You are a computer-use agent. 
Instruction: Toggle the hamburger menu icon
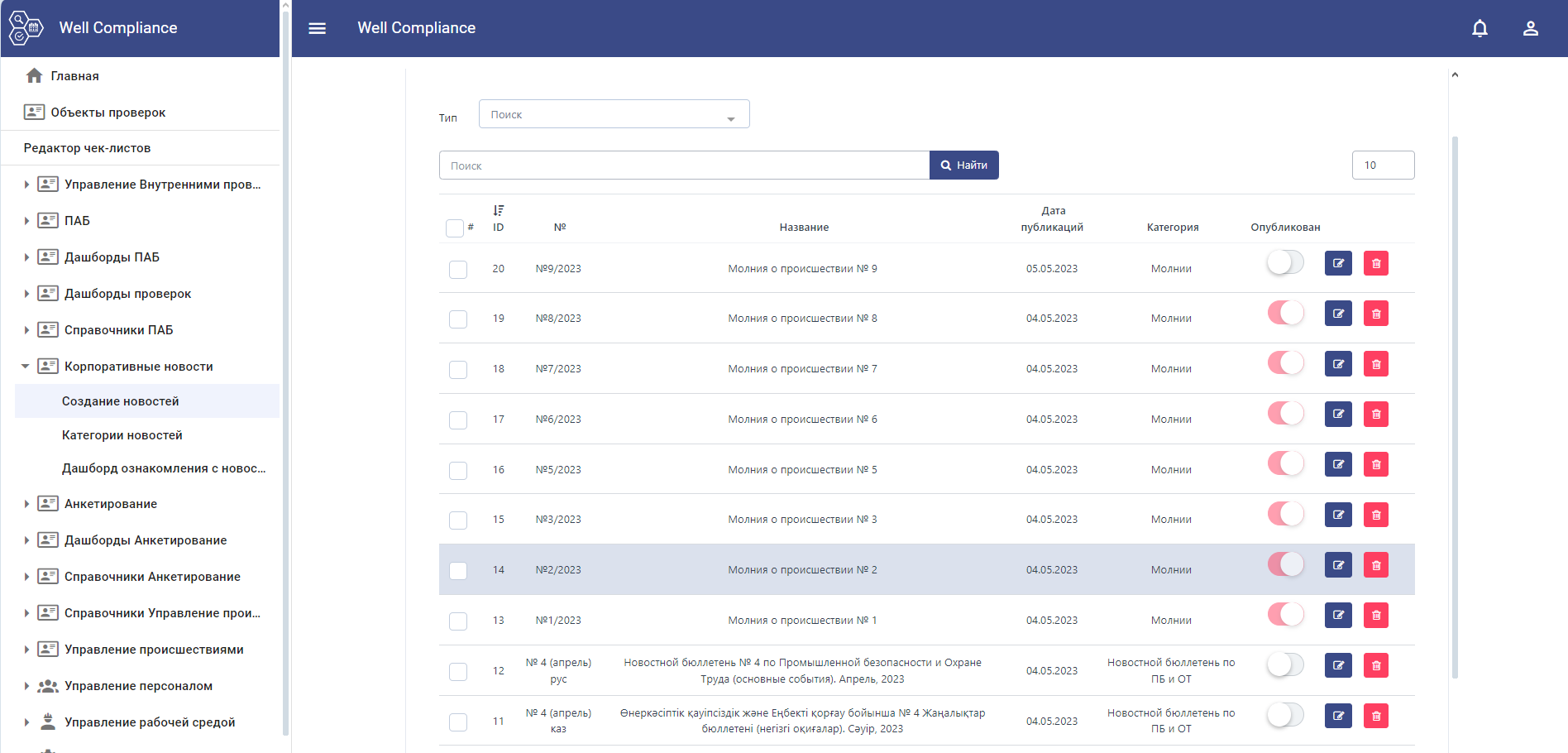pos(317,28)
